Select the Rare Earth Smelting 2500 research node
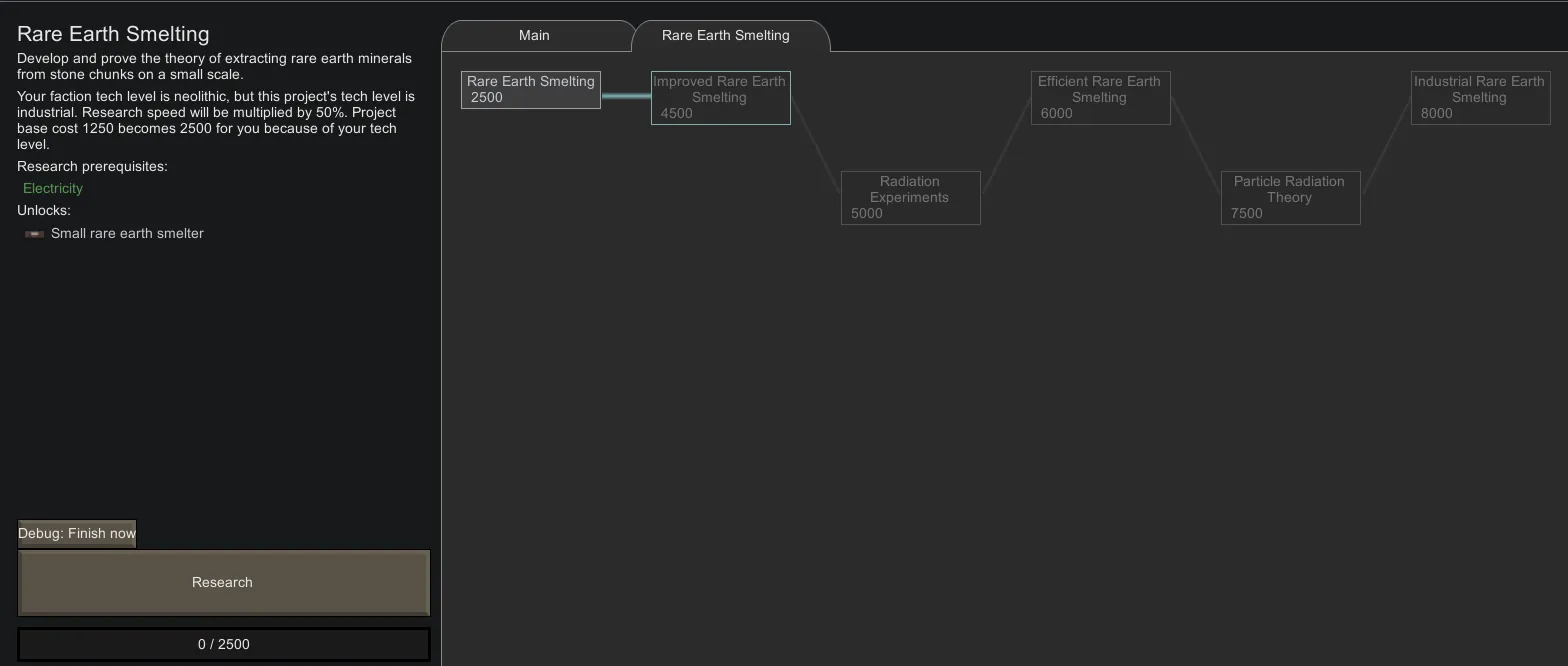This screenshot has width=1568, height=666. (531, 90)
